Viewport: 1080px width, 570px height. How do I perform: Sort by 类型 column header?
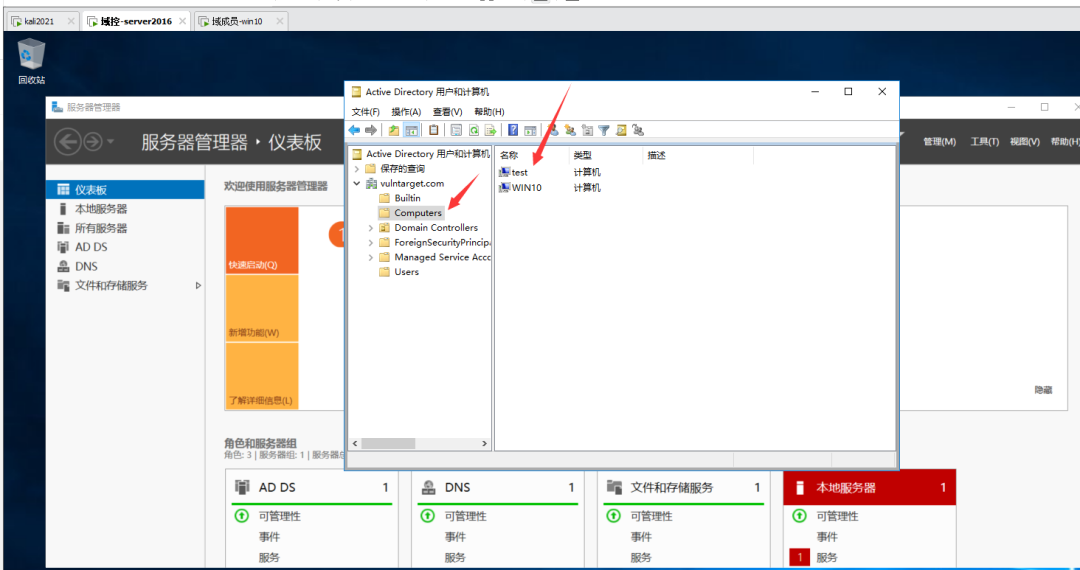point(605,156)
